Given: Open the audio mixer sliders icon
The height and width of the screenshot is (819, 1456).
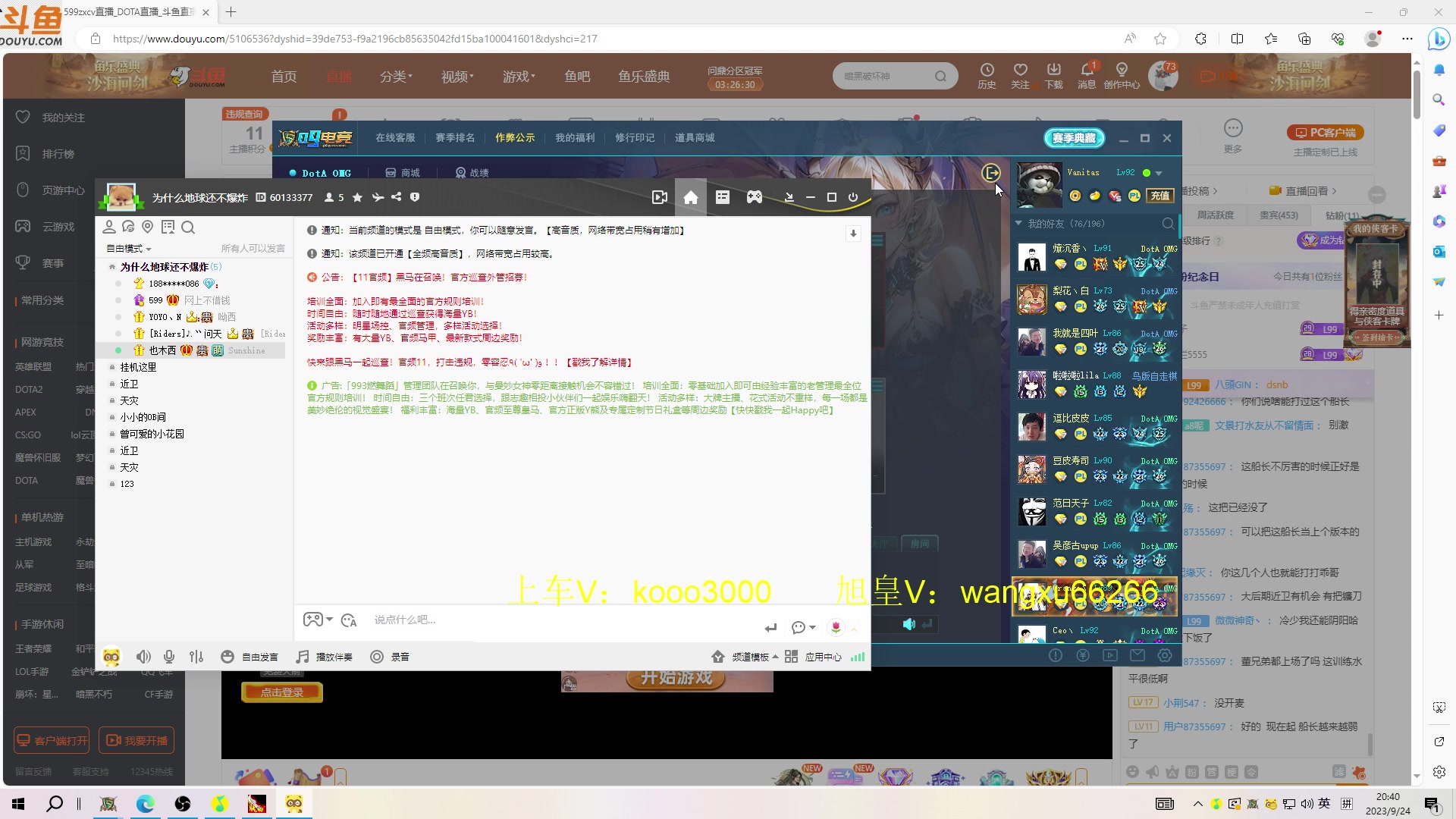Looking at the screenshot, I should pos(196,657).
